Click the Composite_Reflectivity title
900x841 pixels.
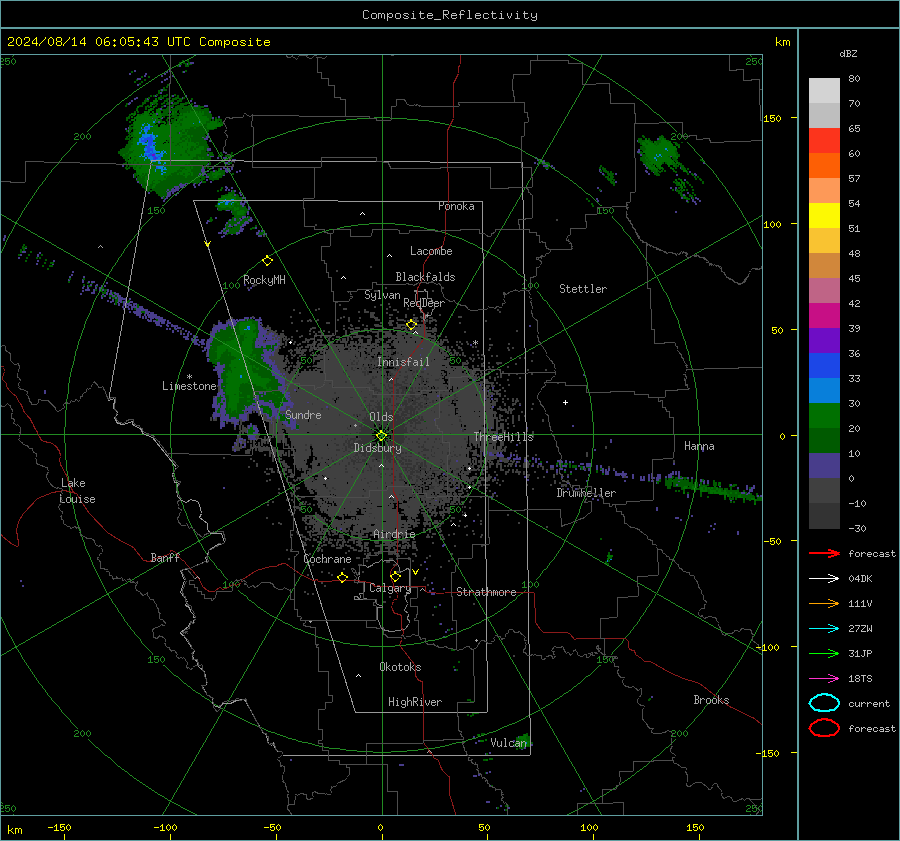450,15
